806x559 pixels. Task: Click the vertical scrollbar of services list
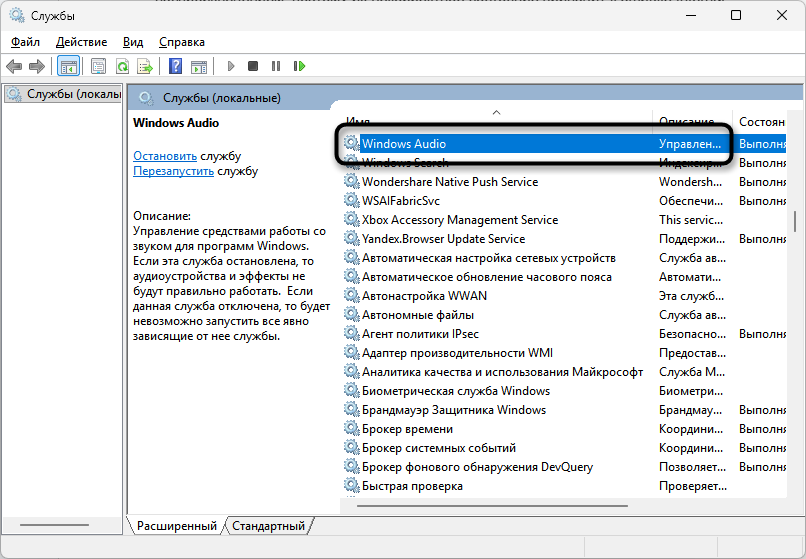(795, 222)
